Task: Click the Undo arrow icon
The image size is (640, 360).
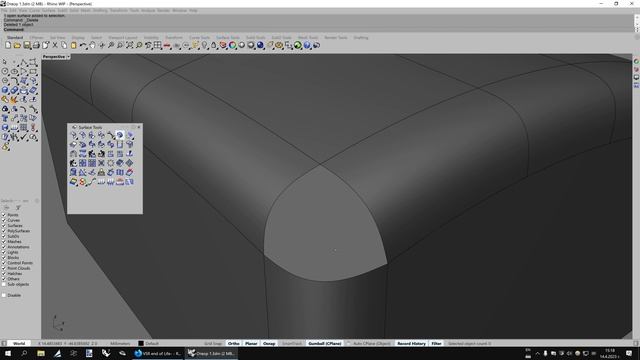Action: (x=83, y=45)
